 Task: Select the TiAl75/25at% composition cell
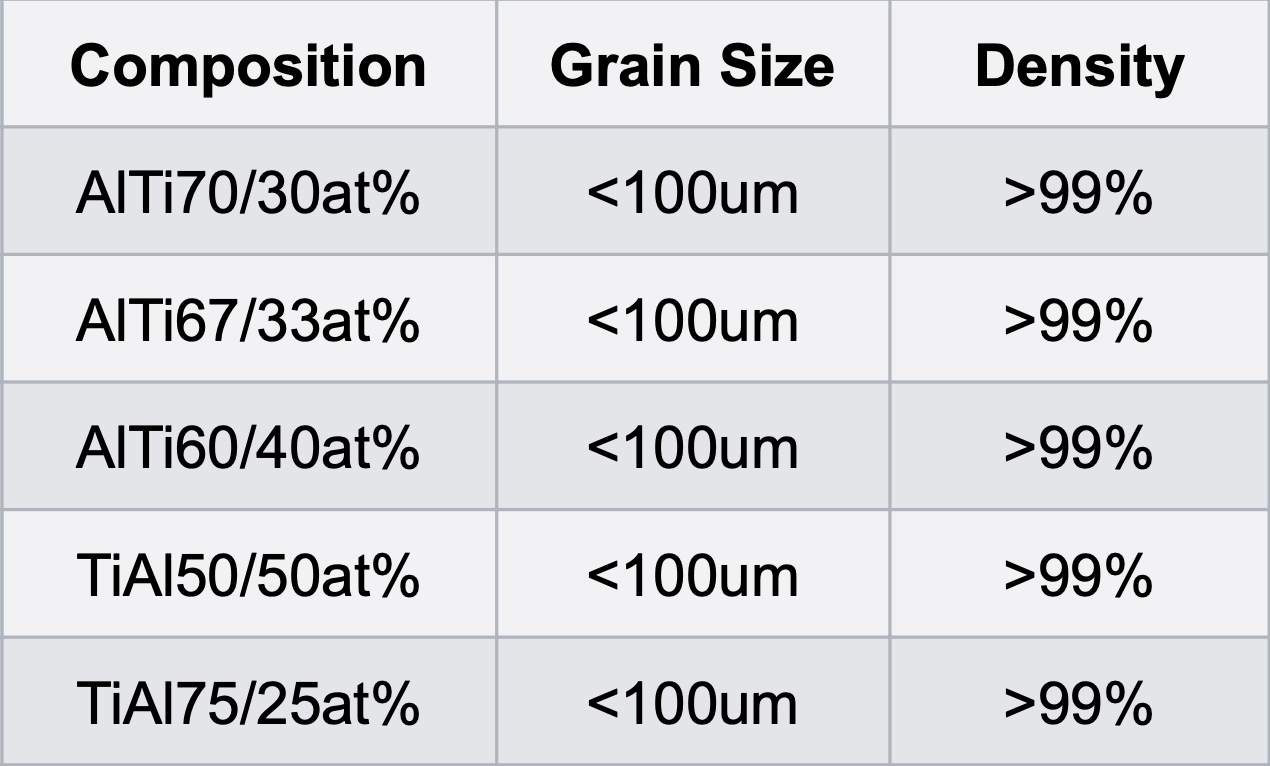[x=247, y=703]
